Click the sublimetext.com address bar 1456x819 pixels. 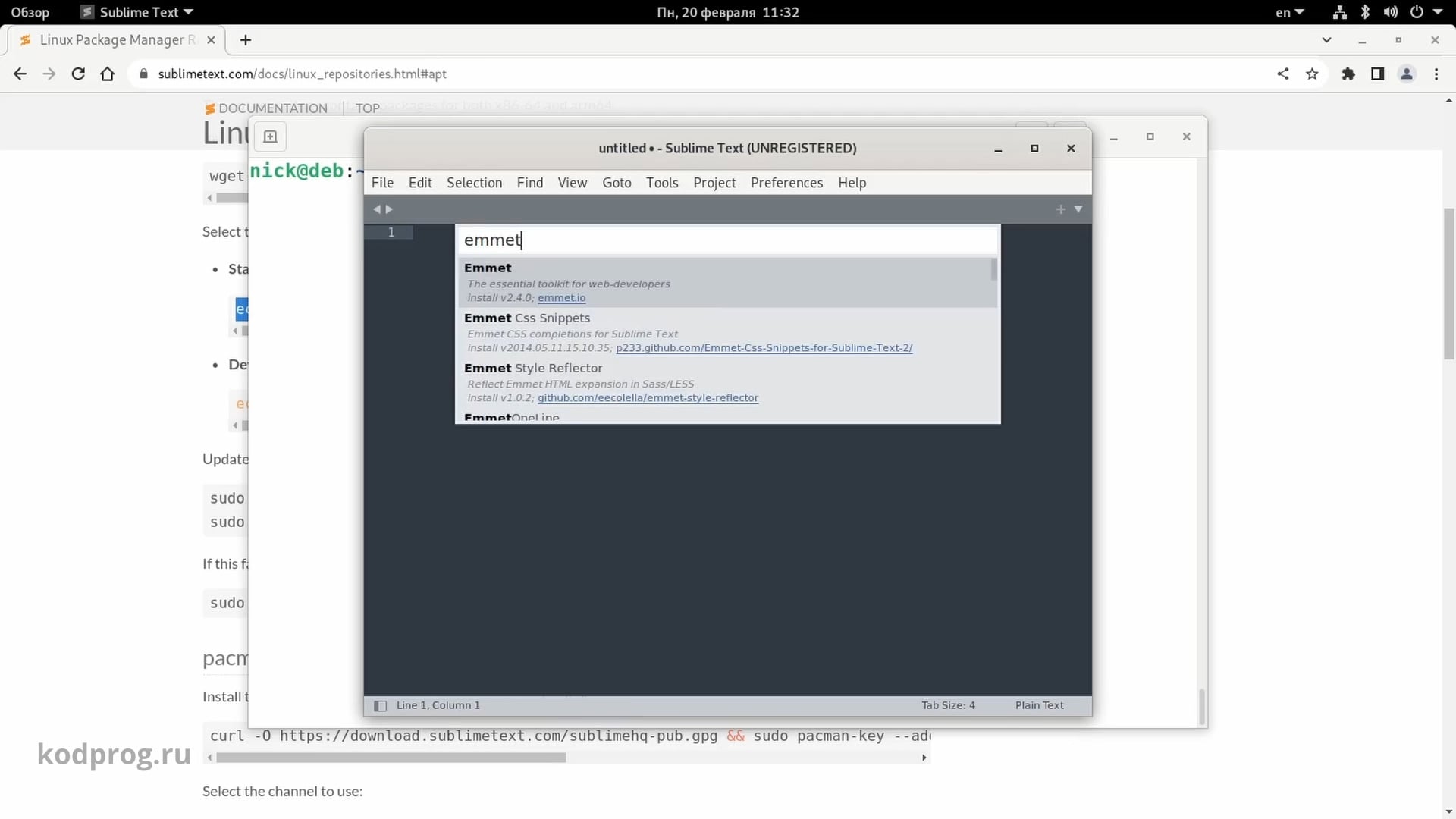pos(698,74)
